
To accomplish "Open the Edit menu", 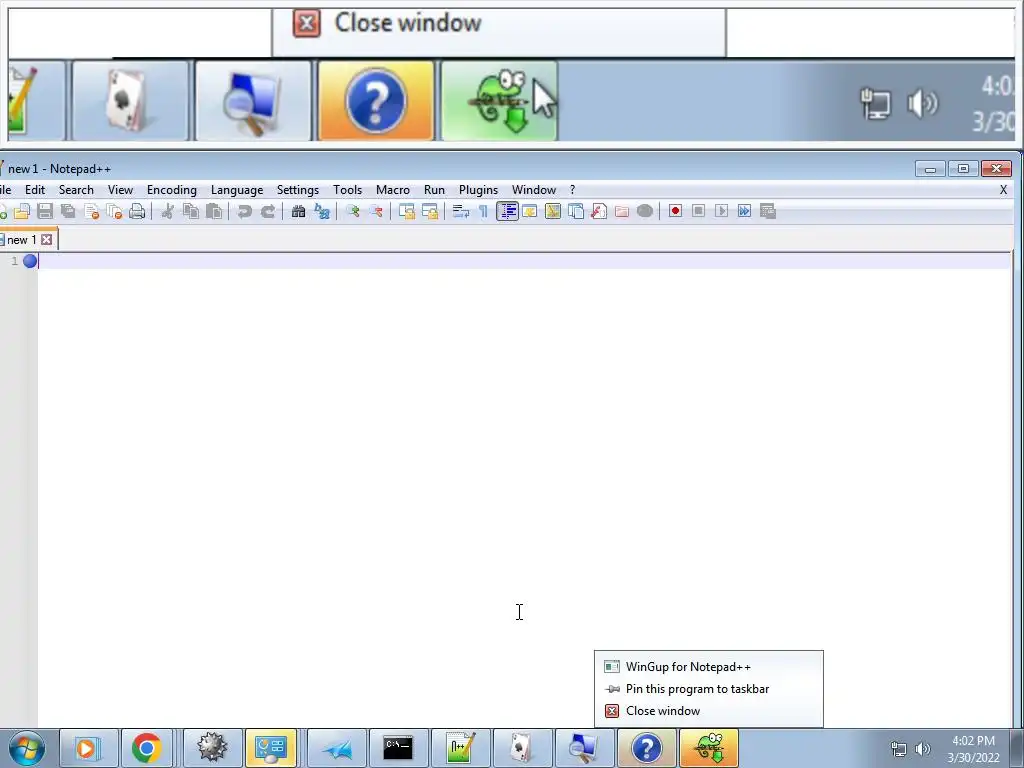I will (x=35, y=190).
